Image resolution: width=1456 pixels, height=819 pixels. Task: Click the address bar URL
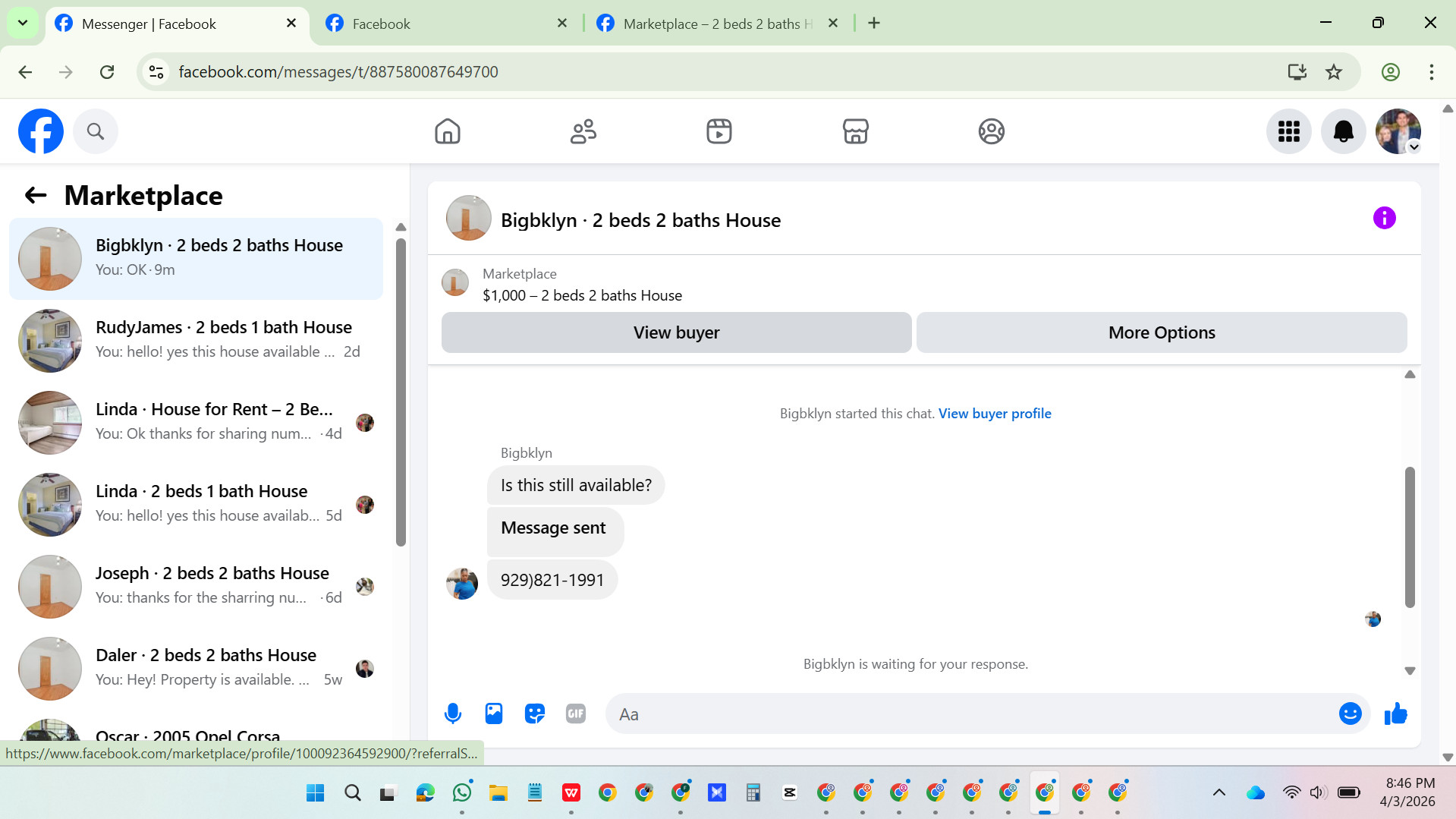pyautogui.click(x=338, y=72)
